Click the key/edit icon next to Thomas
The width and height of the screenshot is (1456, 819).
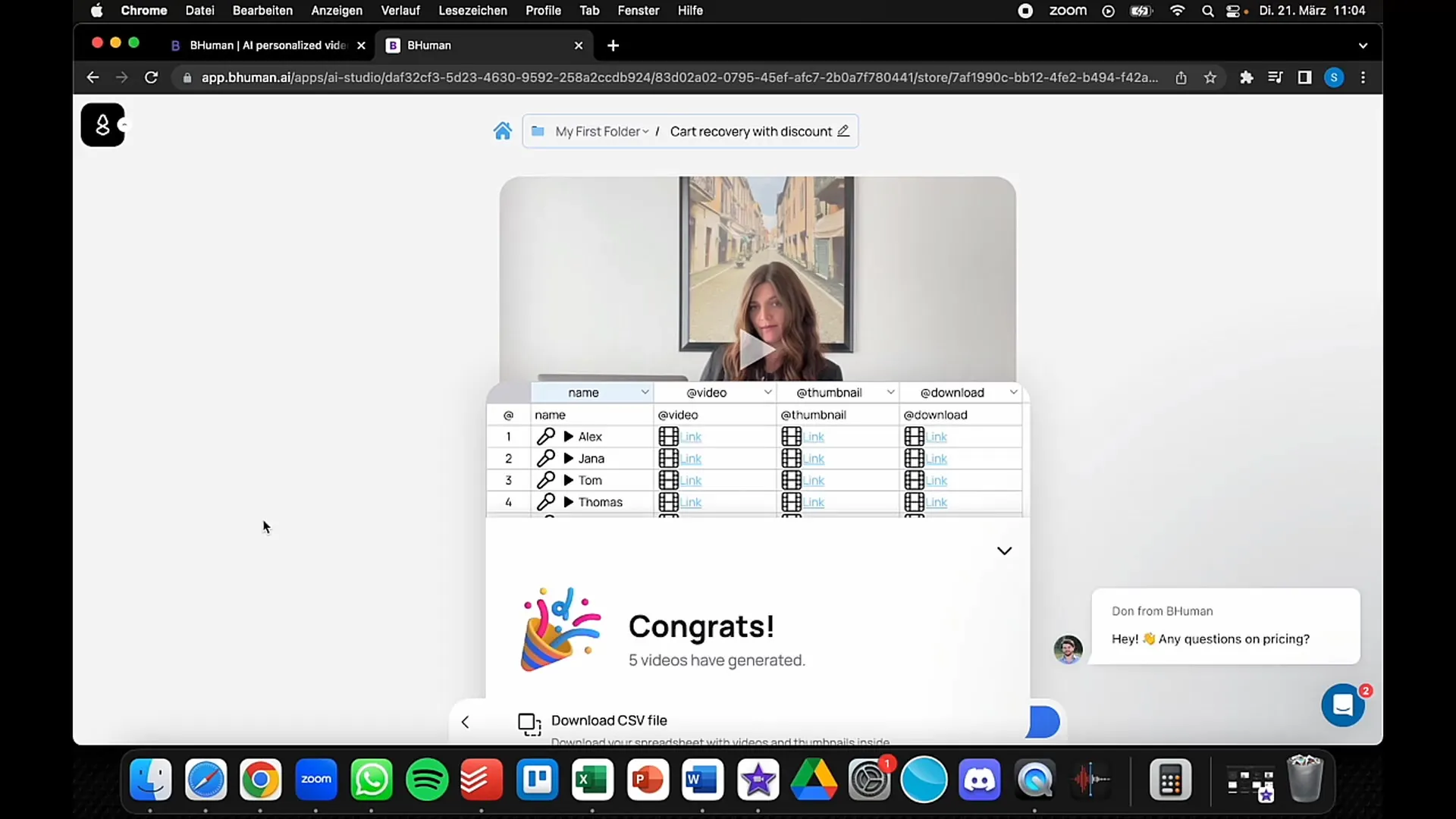[546, 501]
